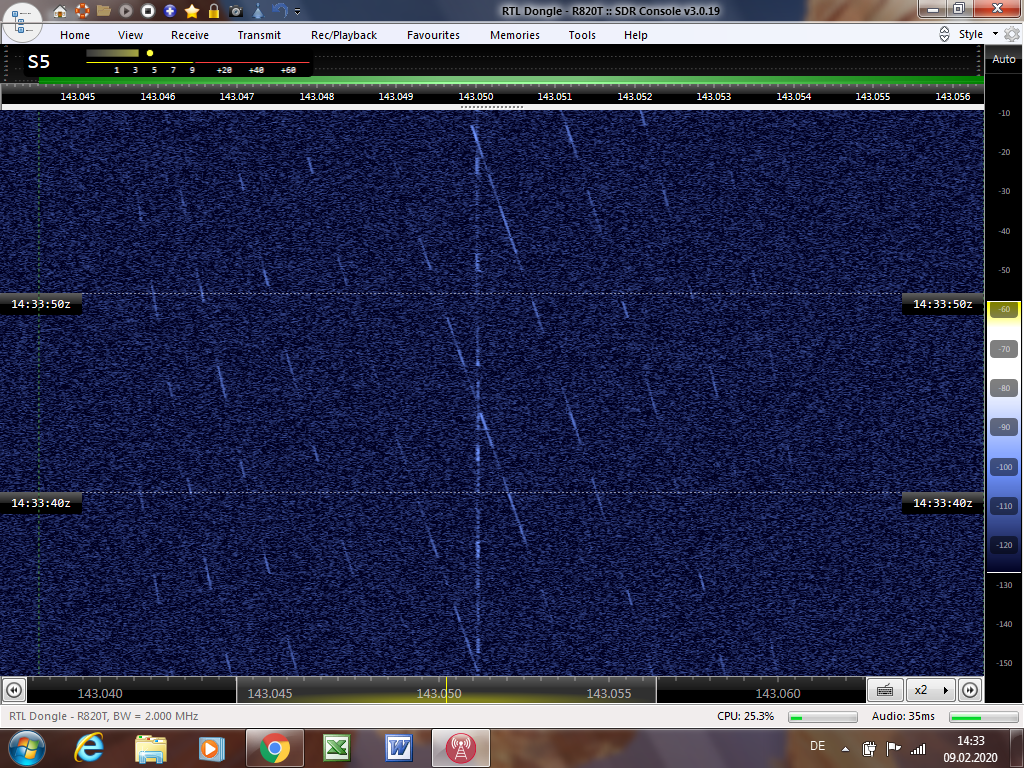Open the Memories ribbon tab
This screenshot has height=768, width=1024.
(515, 35)
